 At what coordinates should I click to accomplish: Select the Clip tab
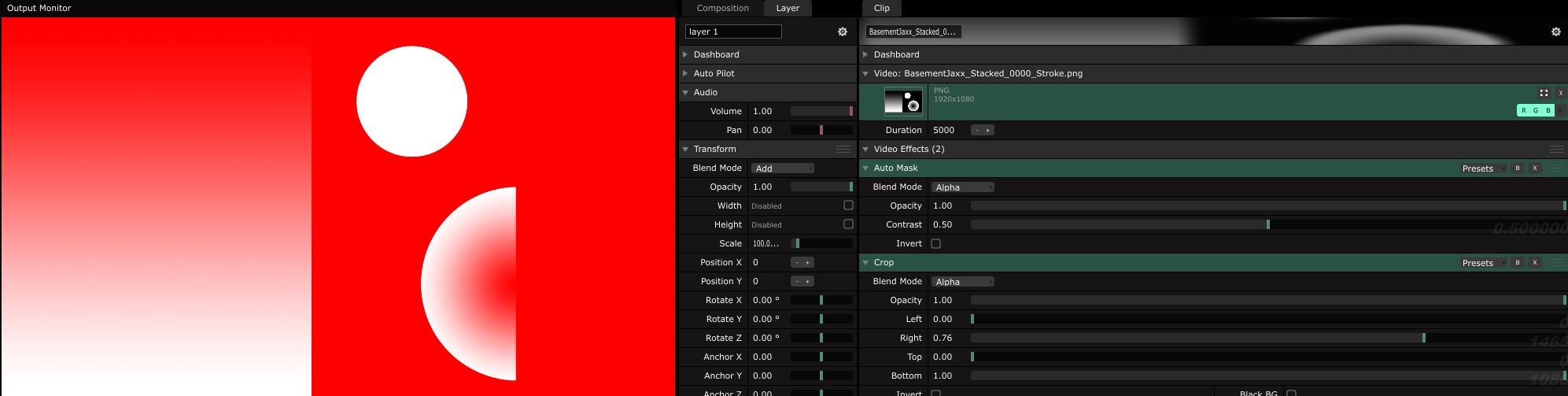coord(881,8)
